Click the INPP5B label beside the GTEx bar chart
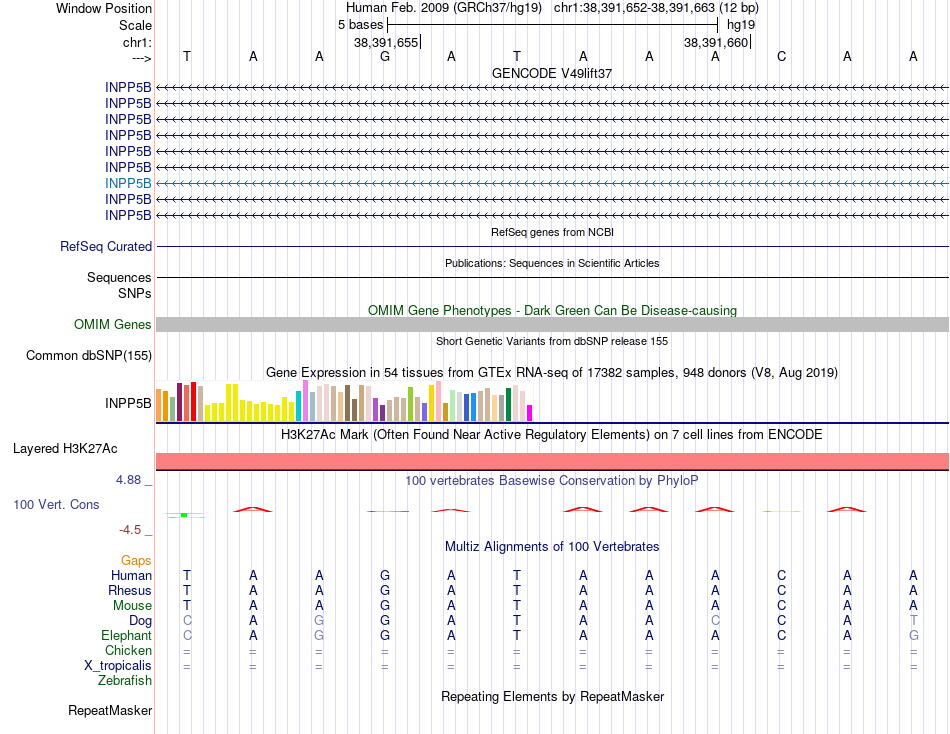This screenshot has width=950, height=734. (x=128, y=403)
